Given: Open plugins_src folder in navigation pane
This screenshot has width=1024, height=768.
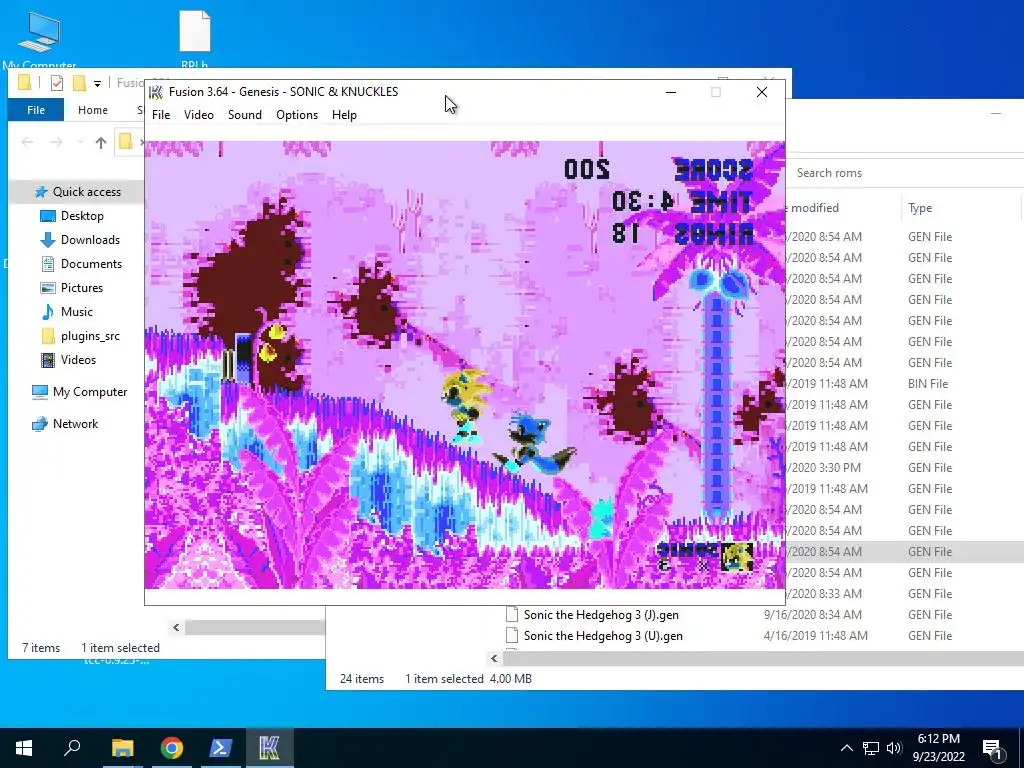Looking at the screenshot, I should click(90, 336).
